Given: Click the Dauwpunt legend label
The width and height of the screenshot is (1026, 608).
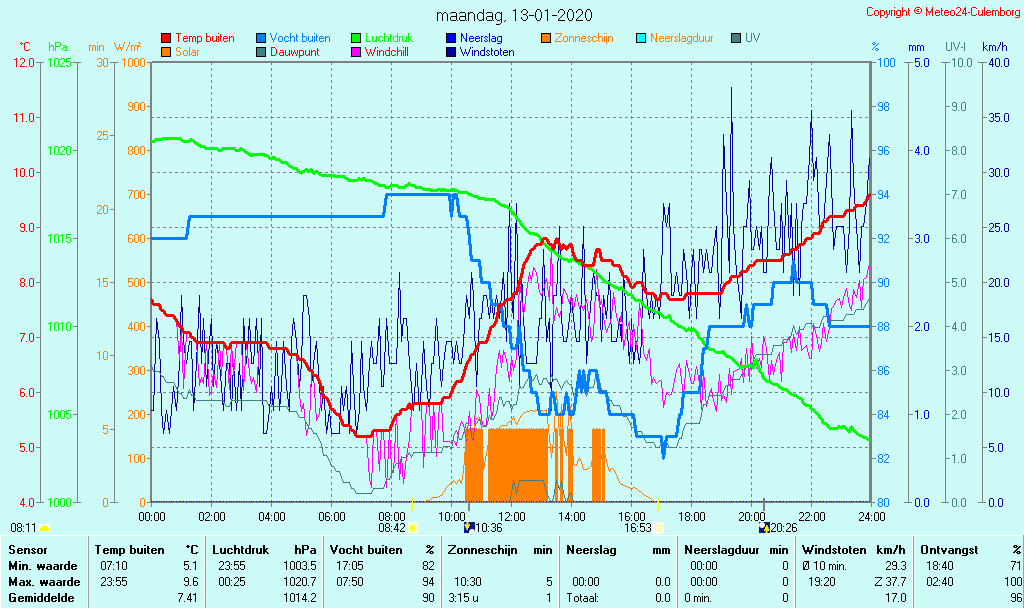Looking at the screenshot, I should (x=294, y=52).
